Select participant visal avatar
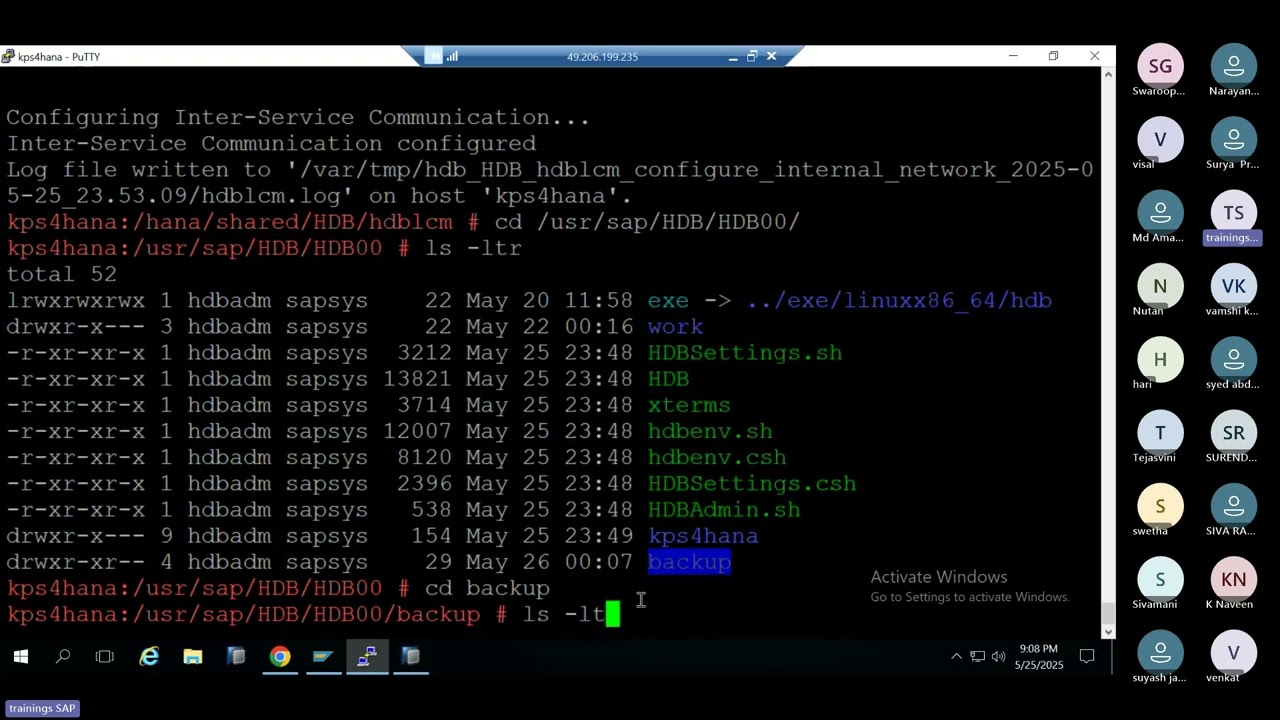The image size is (1280, 720). pos(1160,140)
